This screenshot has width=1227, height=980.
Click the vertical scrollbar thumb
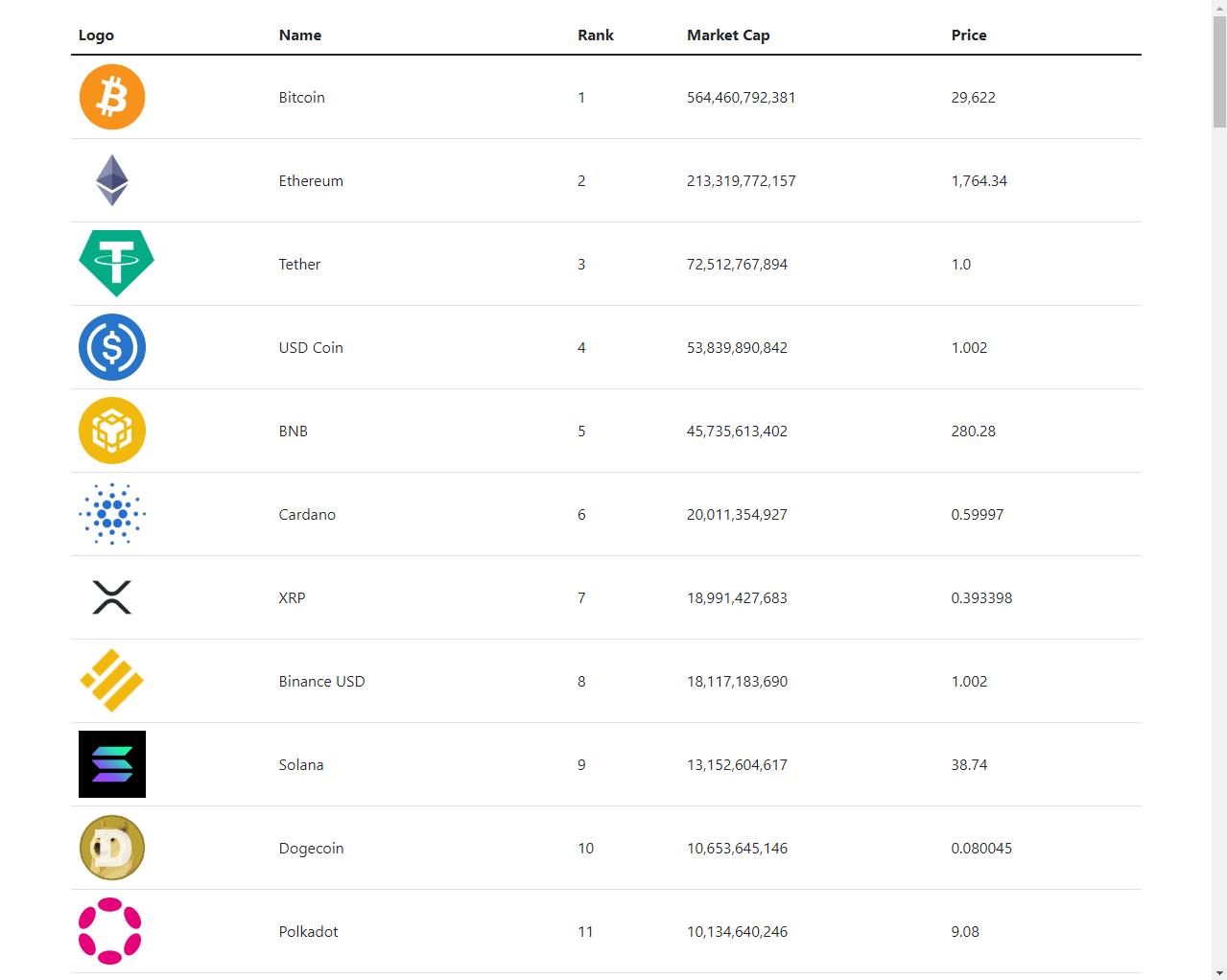pyautogui.click(x=1219, y=72)
